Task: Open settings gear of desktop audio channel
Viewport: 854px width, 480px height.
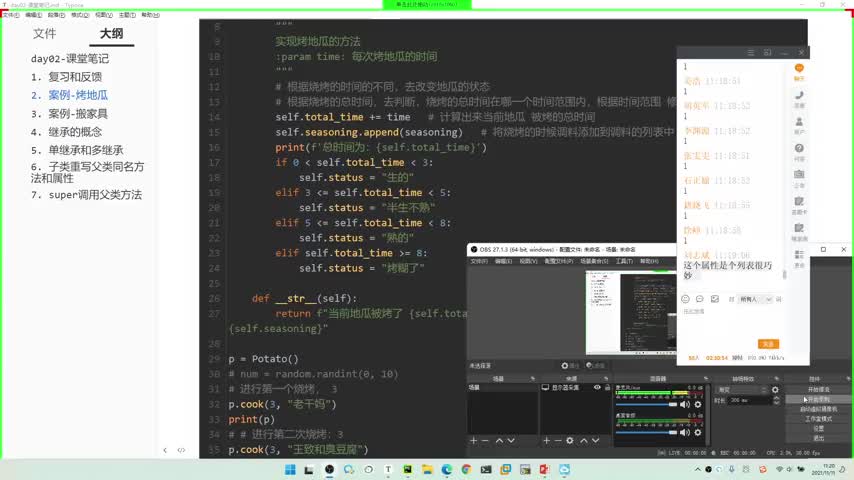Action: point(698,432)
